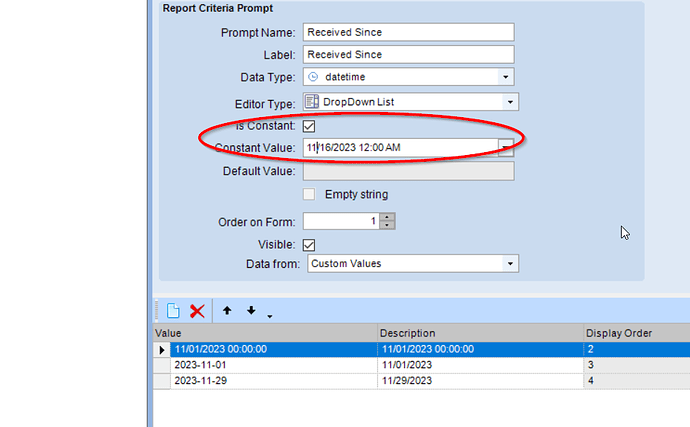Open the Editor Type dropdown

510,102
